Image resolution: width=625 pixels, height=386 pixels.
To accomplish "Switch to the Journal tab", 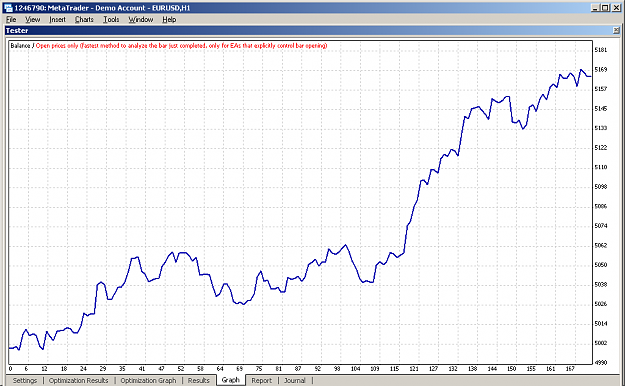I will [295, 380].
